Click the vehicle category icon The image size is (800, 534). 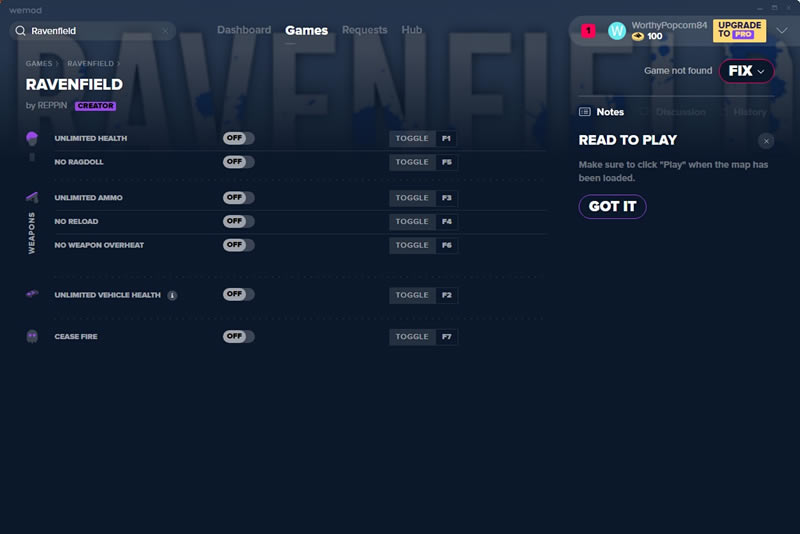pyautogui.click(x=32, y=294)
